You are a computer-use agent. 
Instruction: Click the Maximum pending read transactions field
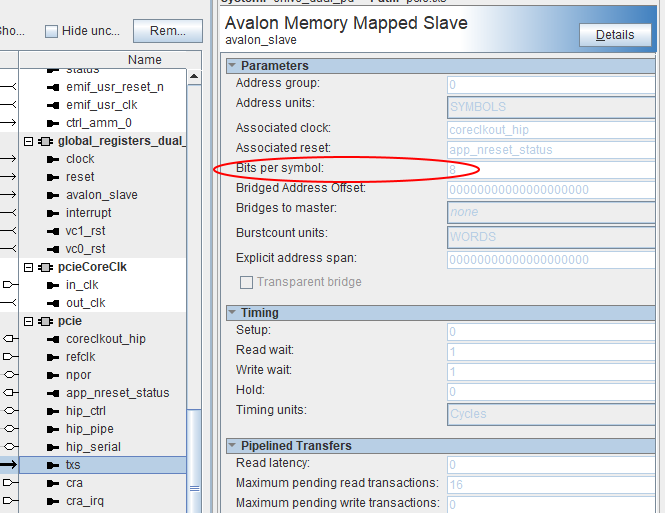tap(551, 485)
